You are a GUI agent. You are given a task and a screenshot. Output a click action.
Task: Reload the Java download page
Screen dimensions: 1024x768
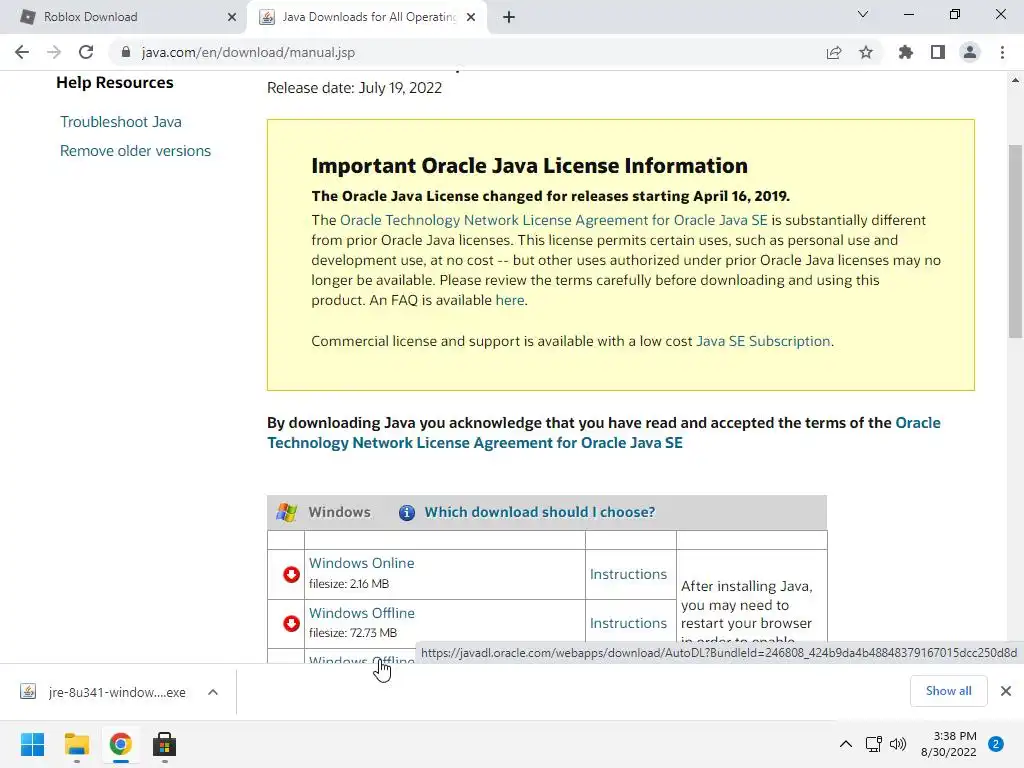pos(86,52)
